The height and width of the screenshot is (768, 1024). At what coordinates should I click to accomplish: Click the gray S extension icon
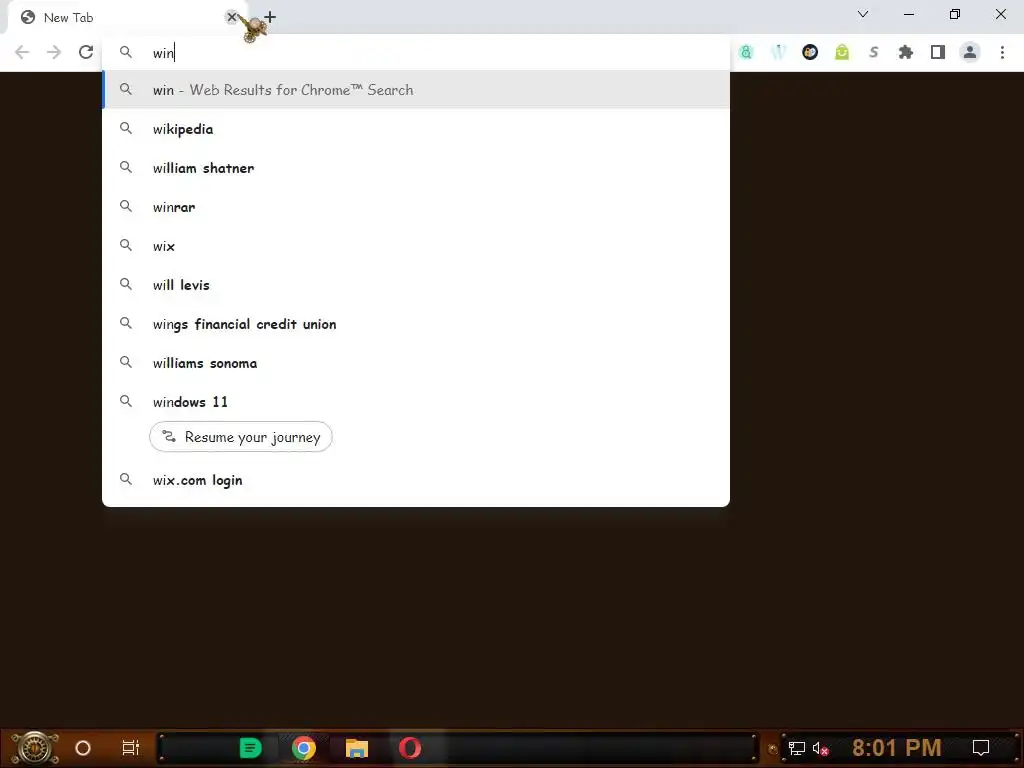(x=874, y=52)
